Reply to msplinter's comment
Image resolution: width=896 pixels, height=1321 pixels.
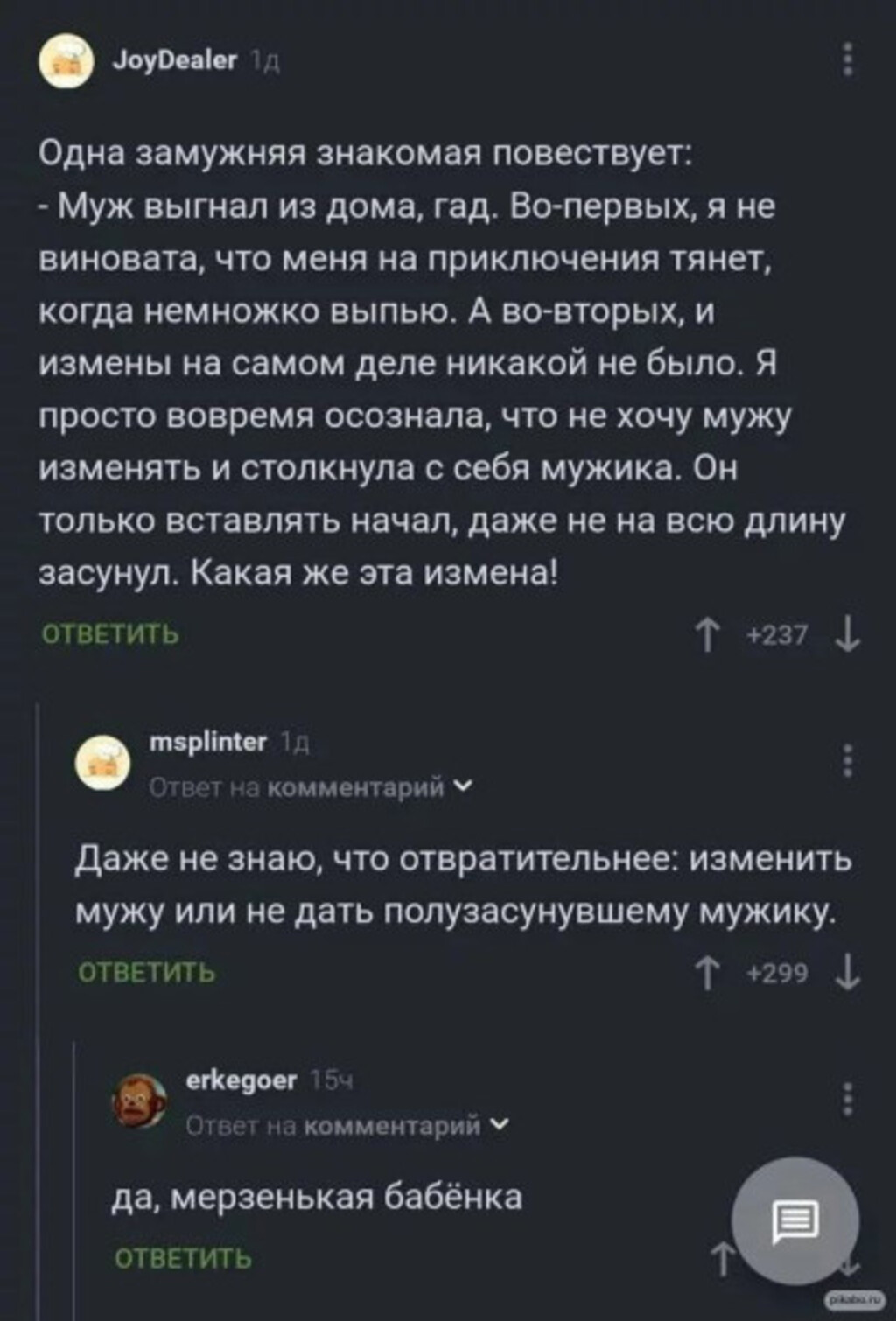pyautogui.click(x=146, y=972)
